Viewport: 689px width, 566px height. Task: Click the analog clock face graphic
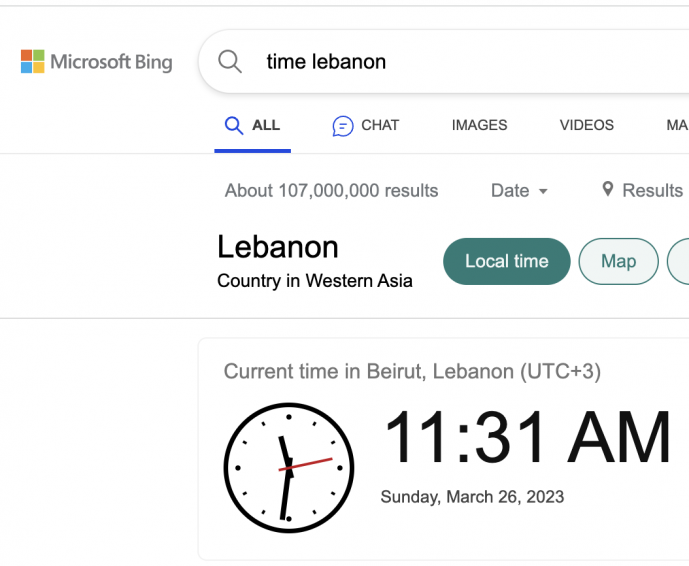(x=289, y=468)
